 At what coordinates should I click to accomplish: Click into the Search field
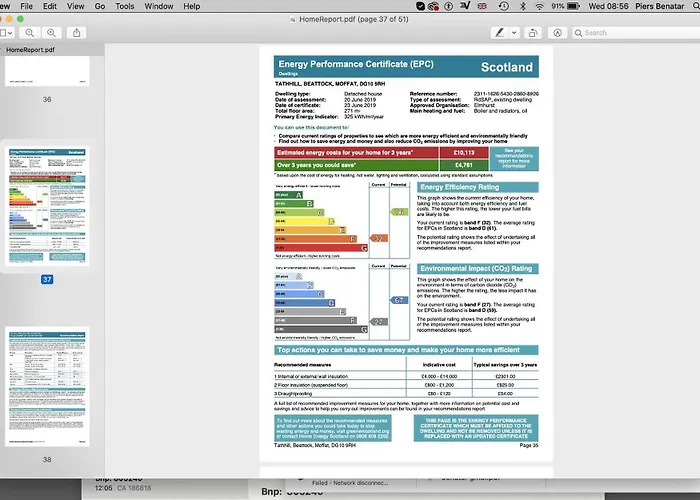coord(636,33)
